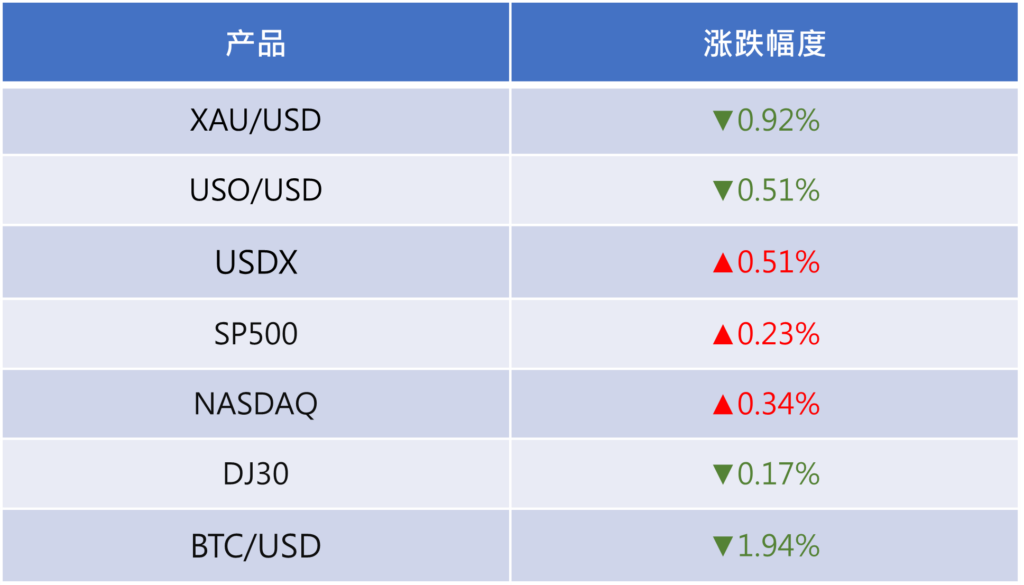This screenshot has width=1024, height=585.
Task: Click the 涨跌幅度 column header
Action: (x=764, y=45)
